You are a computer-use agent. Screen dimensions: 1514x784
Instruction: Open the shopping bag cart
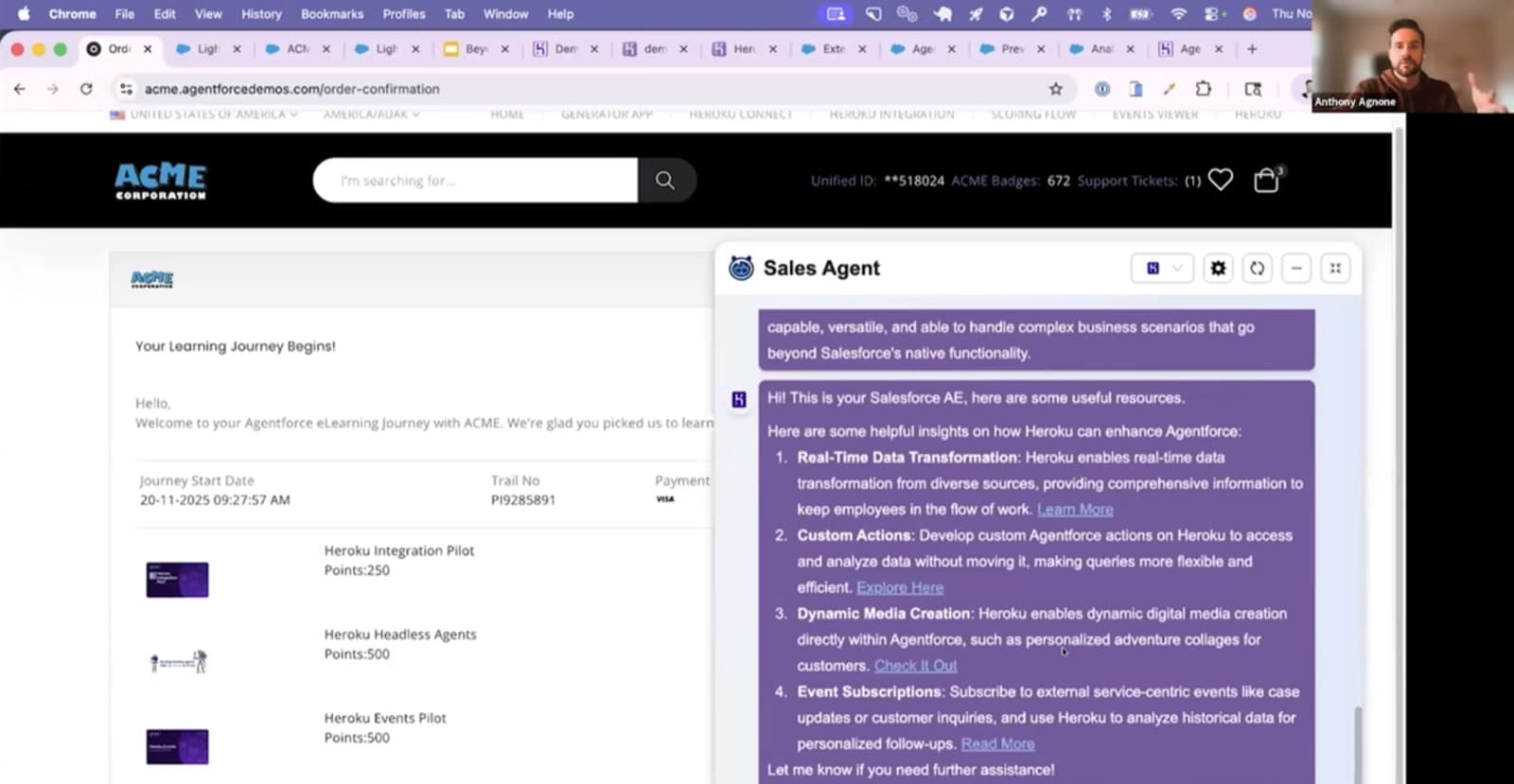(x=1266, y=180)
